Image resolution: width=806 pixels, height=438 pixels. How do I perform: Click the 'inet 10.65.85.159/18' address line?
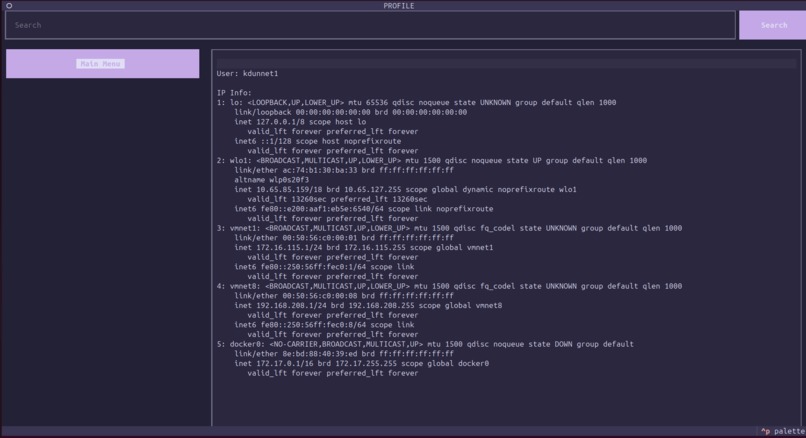(x=405, y=189)
